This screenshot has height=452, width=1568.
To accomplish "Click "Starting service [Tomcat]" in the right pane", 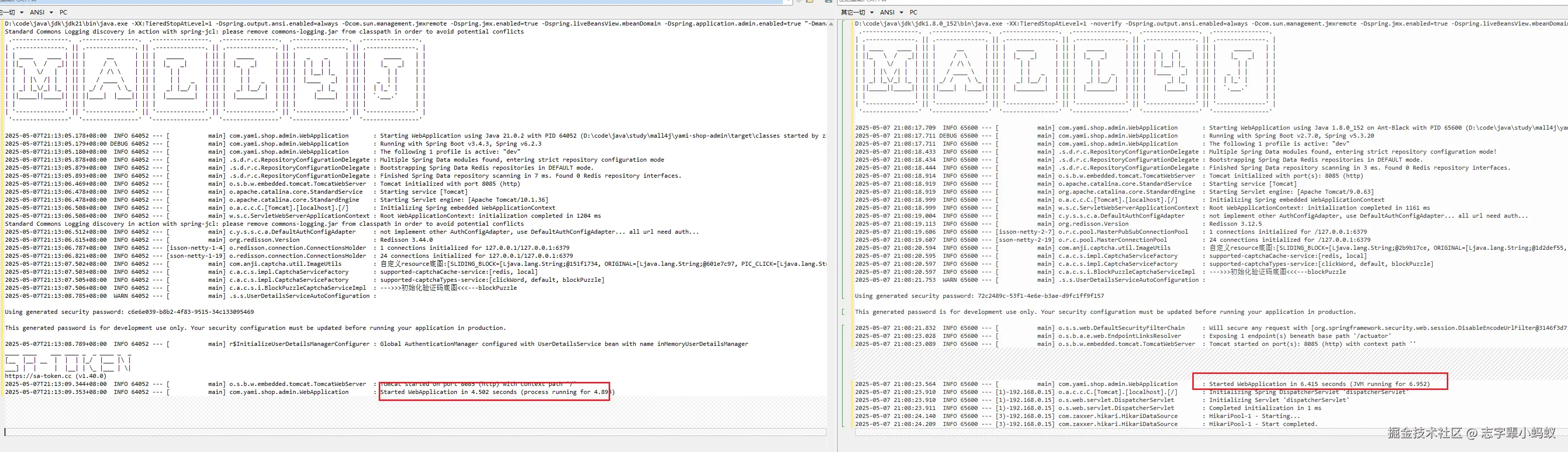I will [1253, 184].
